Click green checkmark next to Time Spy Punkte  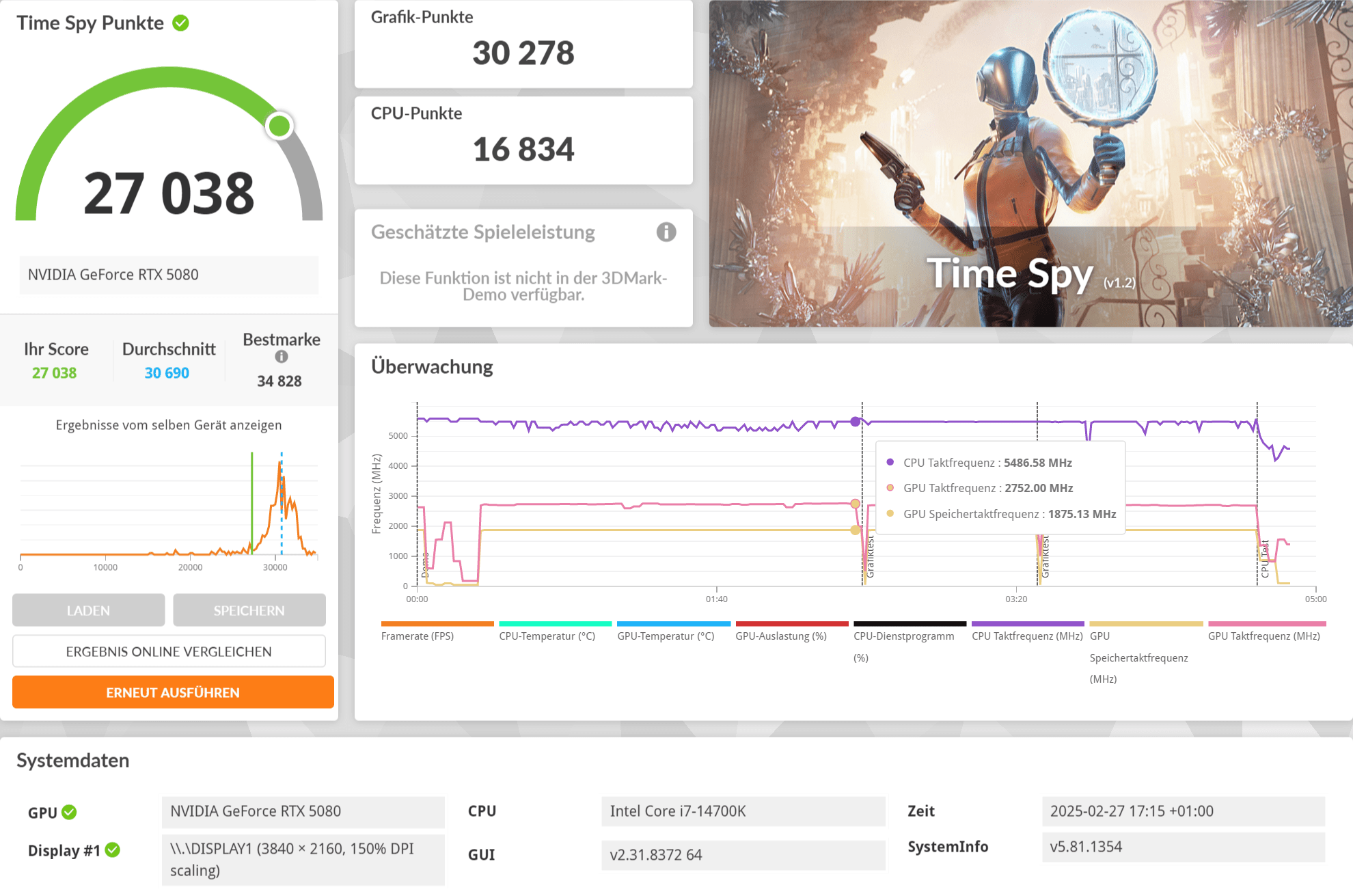180,23
